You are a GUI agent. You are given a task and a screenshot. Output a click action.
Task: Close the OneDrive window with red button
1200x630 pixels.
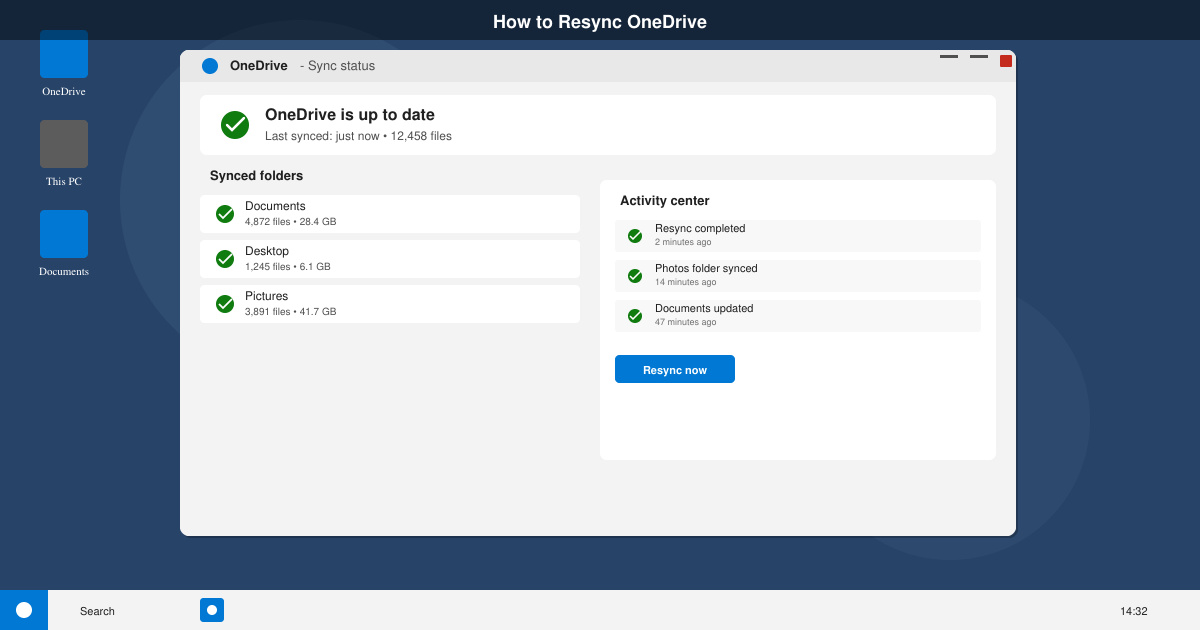click(1006, 61)
